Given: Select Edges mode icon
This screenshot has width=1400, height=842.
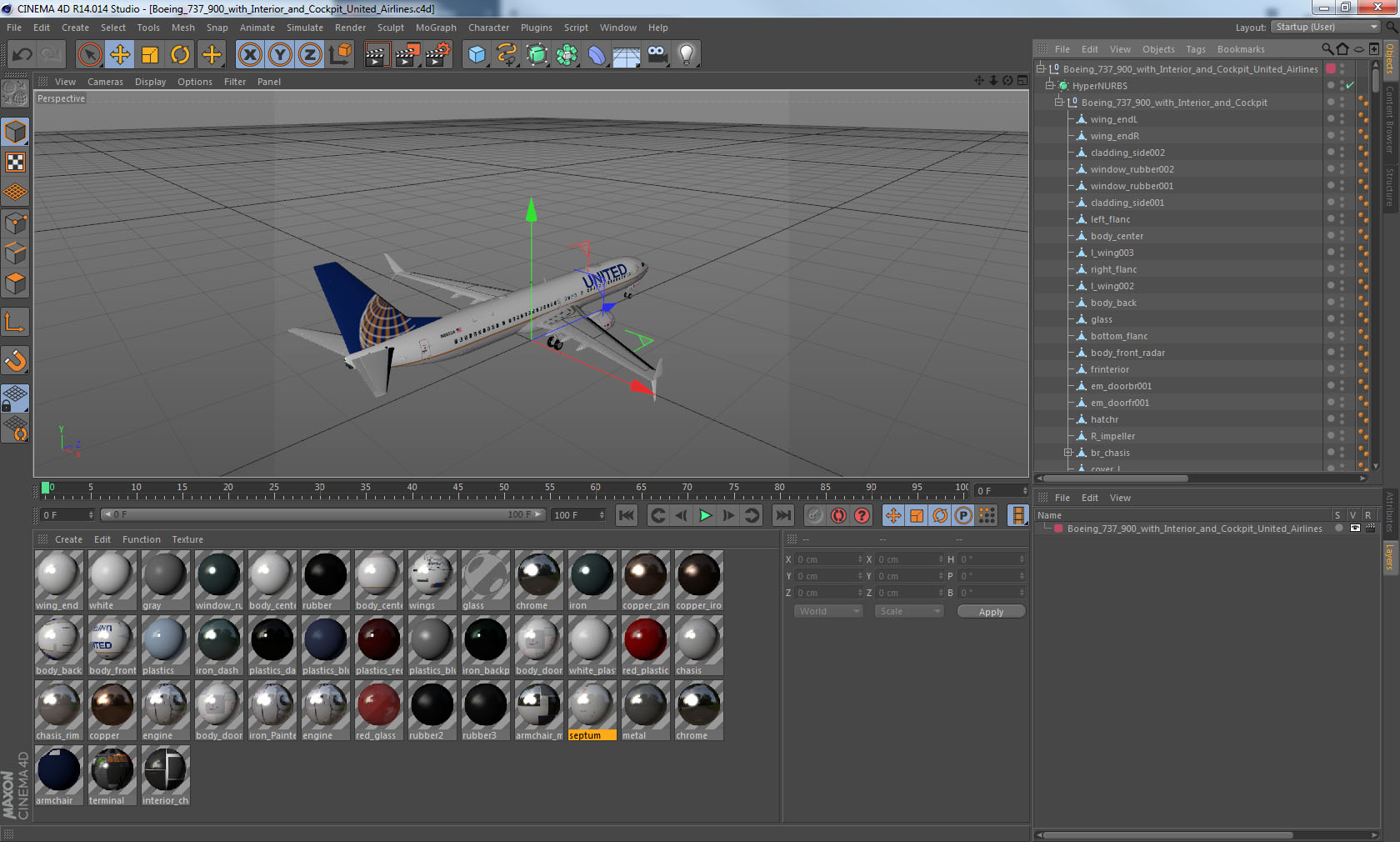Looking at the screenshot, I should [15, 253].
